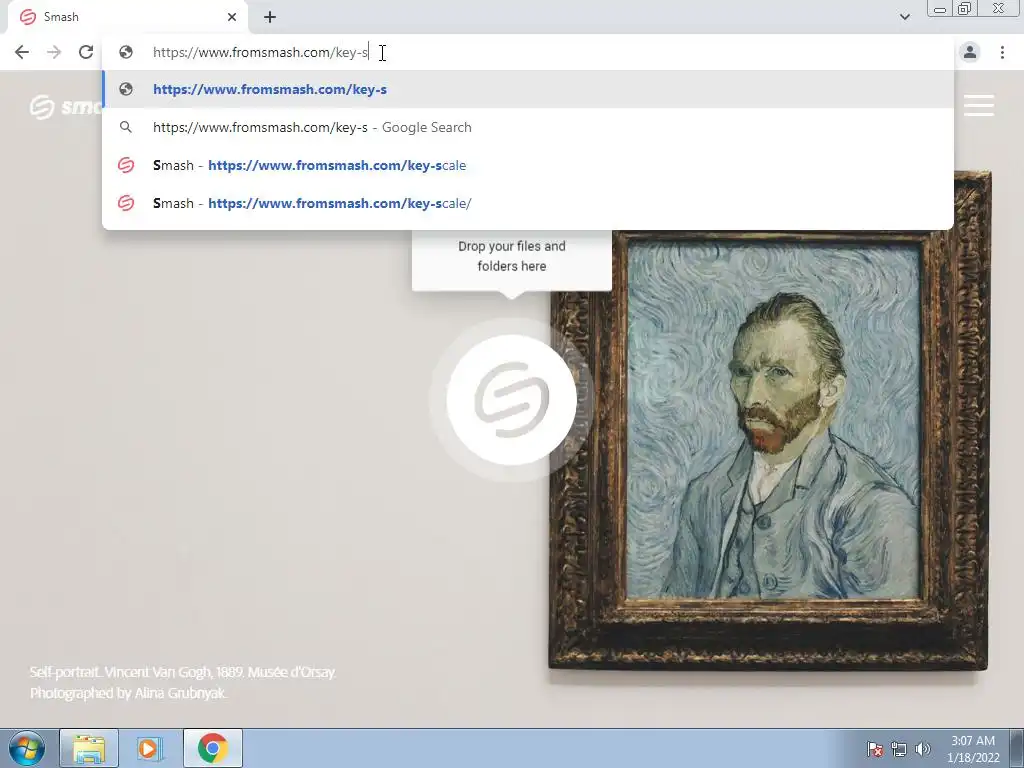Open a new browser tab
1024x768 pixels.
coord(270,17)
